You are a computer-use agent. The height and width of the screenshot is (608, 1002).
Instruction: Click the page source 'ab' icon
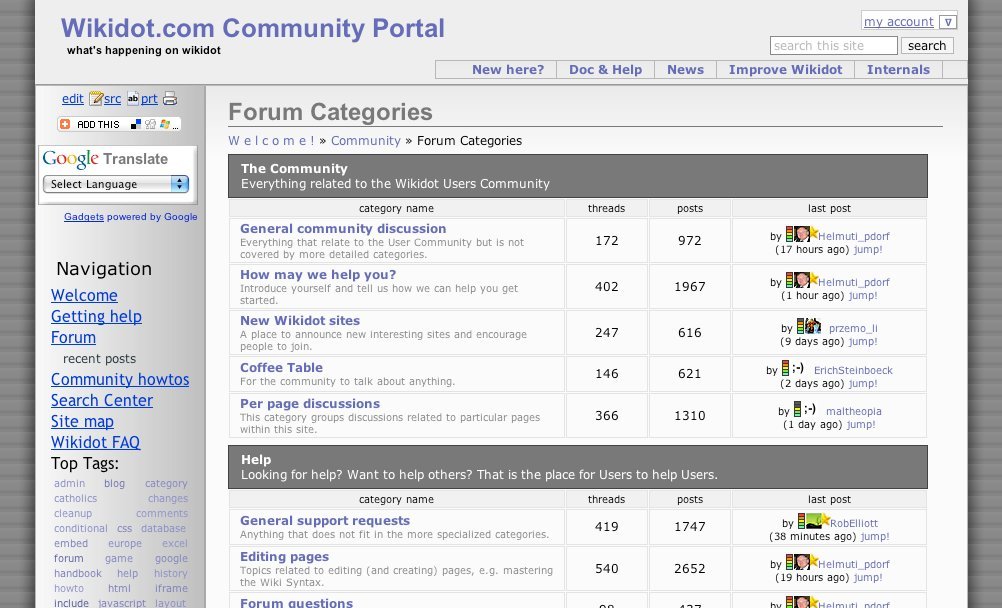click(x=133, y=98)
